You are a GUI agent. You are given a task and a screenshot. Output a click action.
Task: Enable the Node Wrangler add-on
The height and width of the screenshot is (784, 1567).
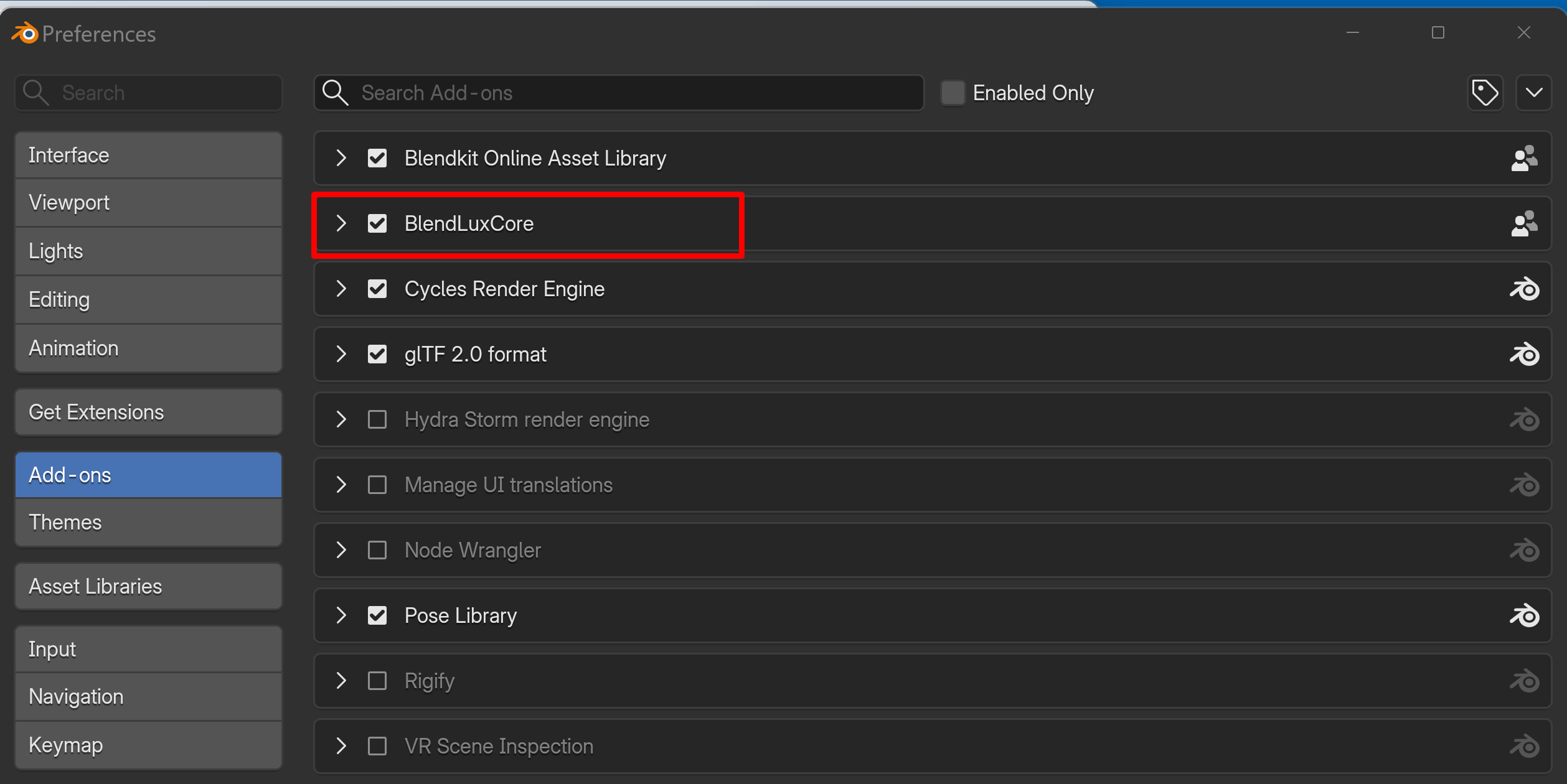(x=377, y=550)
